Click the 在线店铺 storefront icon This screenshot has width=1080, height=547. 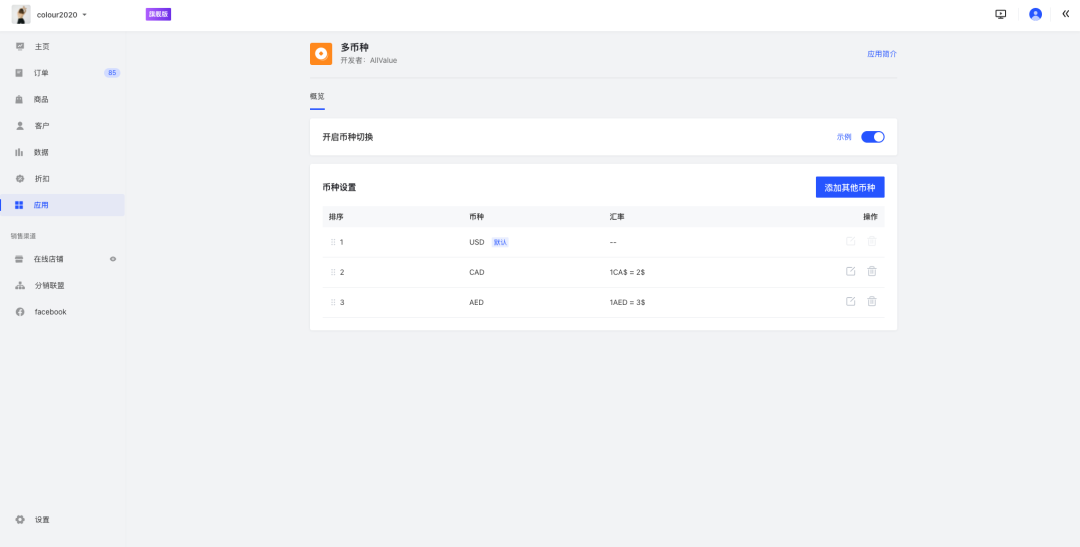(x=19, y=259)
